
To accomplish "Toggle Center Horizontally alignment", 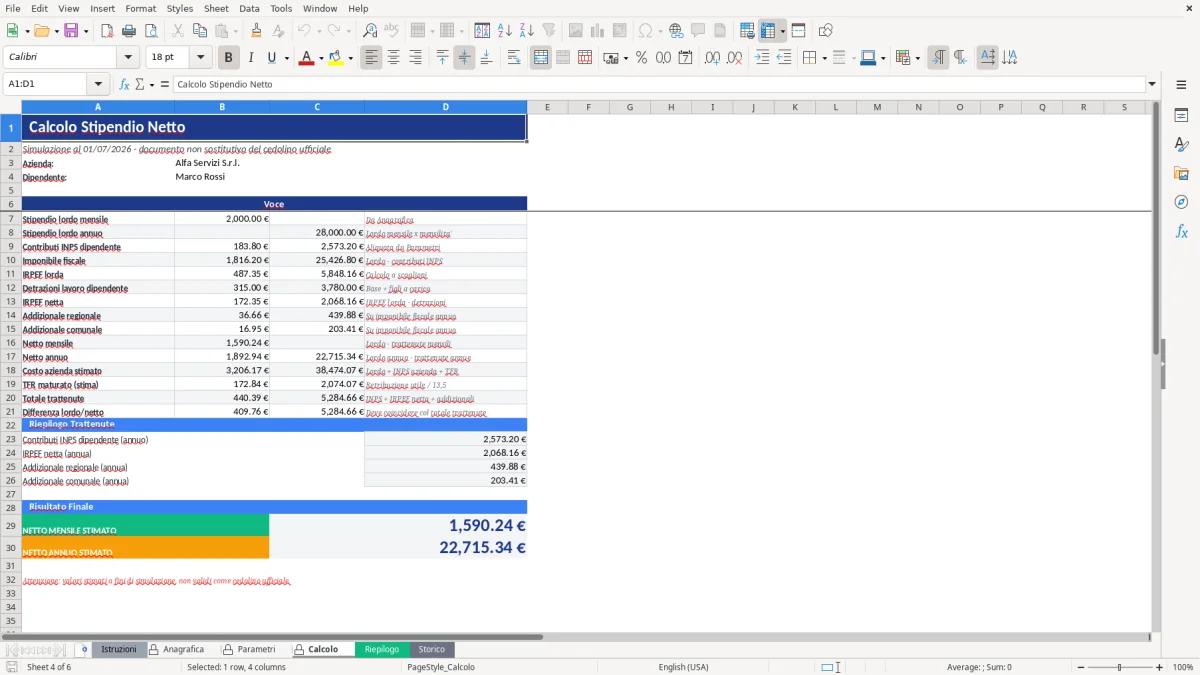I will (393, 58).
